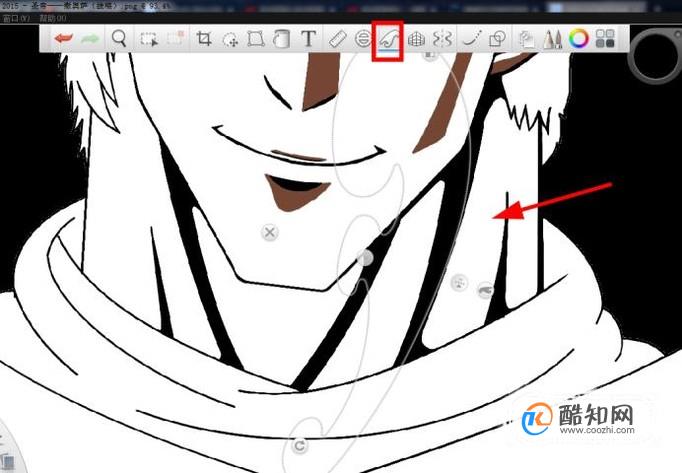
Task: Open the Brush Library pencils icon
Action: coord(553,39)
